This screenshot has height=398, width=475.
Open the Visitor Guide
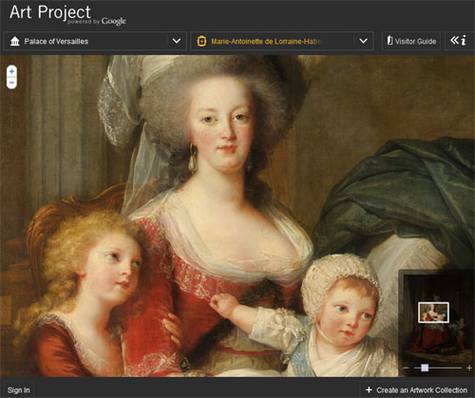click(x=411, y=41)
